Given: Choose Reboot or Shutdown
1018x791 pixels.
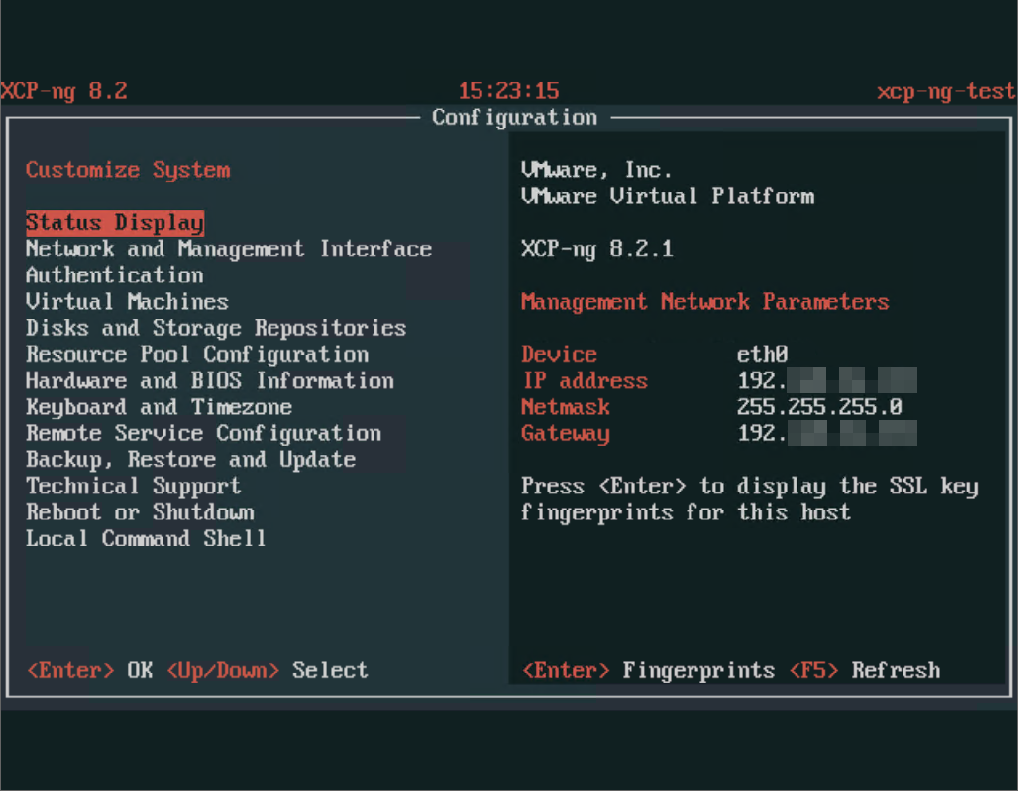Looking at the screenshot, I should tap(140, 512).
